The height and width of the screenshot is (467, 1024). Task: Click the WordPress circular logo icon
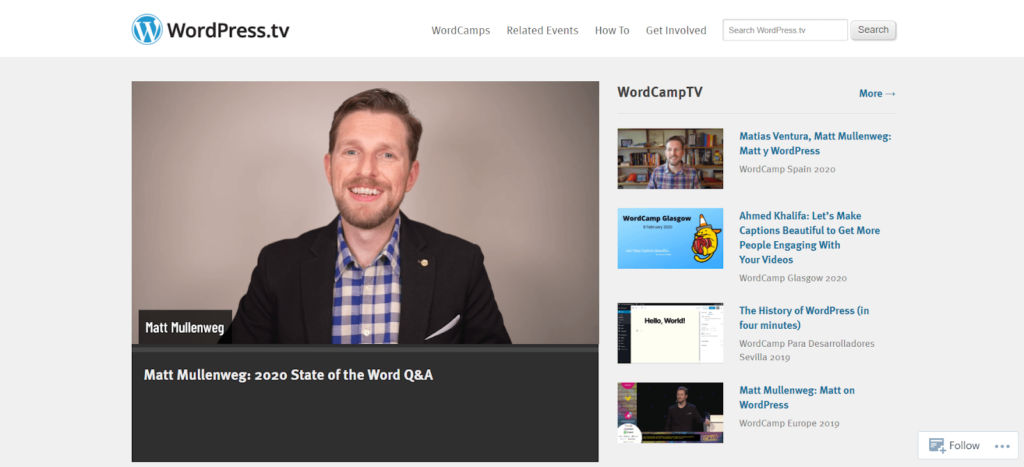click(x=147, y=29)
